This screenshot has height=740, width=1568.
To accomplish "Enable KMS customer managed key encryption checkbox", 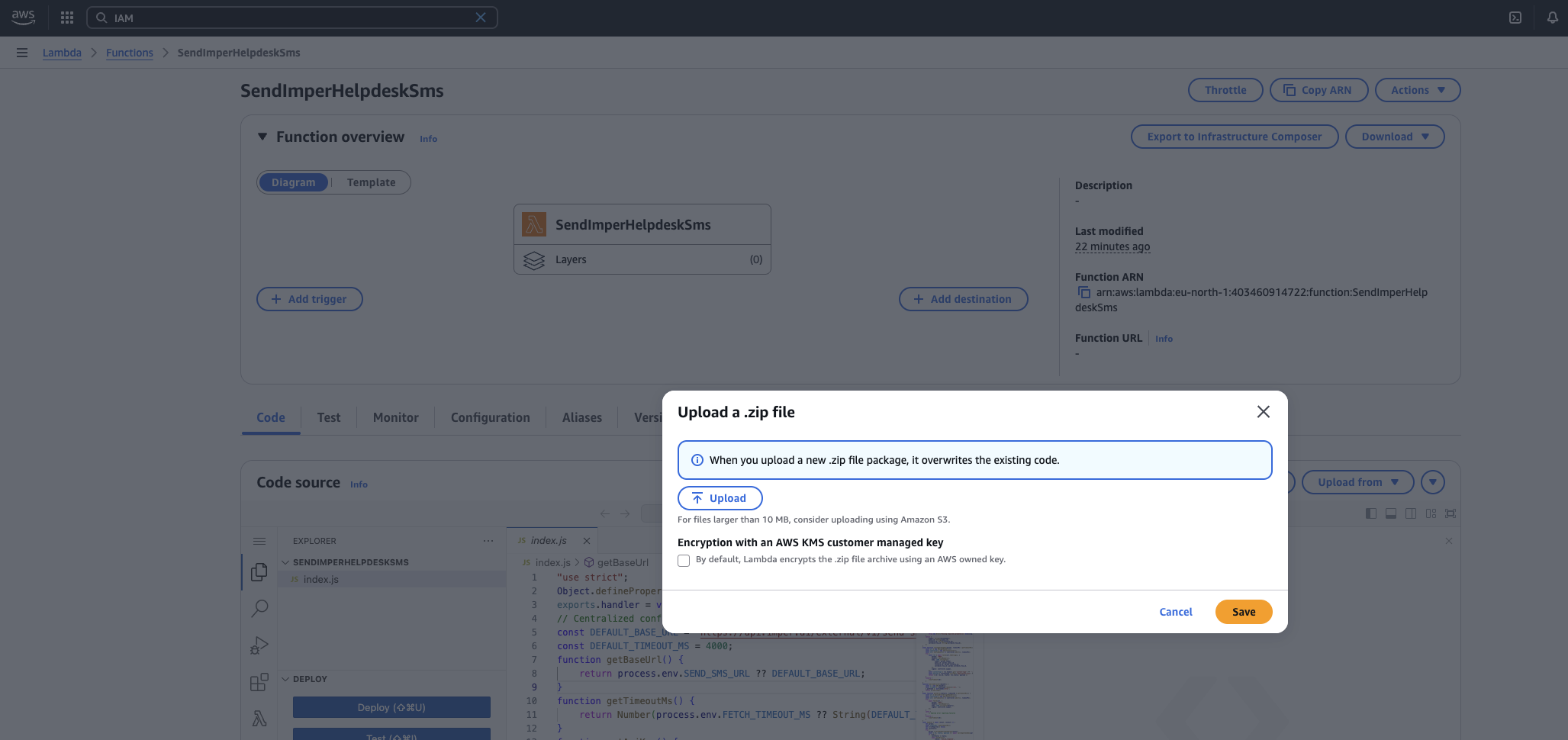I will coord(684,561).
